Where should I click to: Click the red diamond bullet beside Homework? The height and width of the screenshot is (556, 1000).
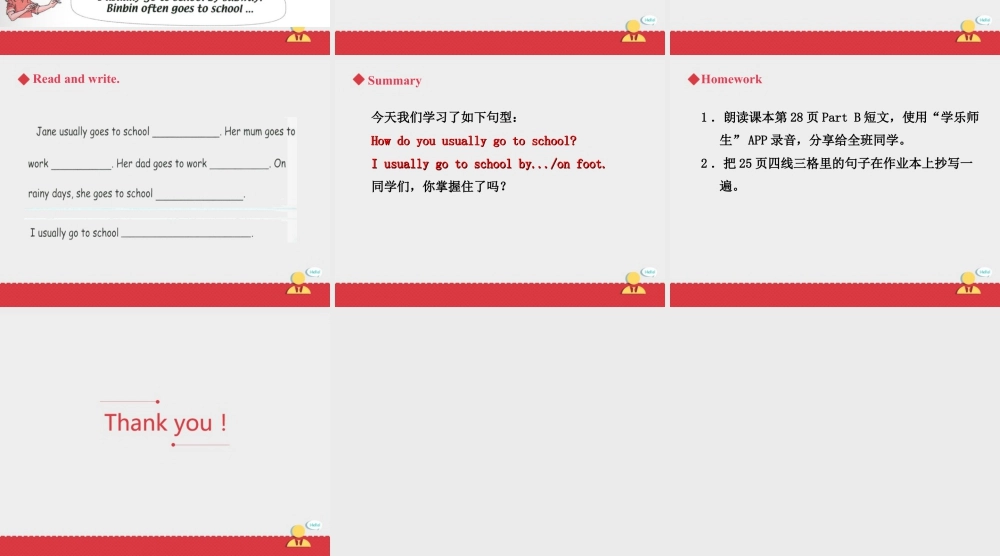[693, 79]
